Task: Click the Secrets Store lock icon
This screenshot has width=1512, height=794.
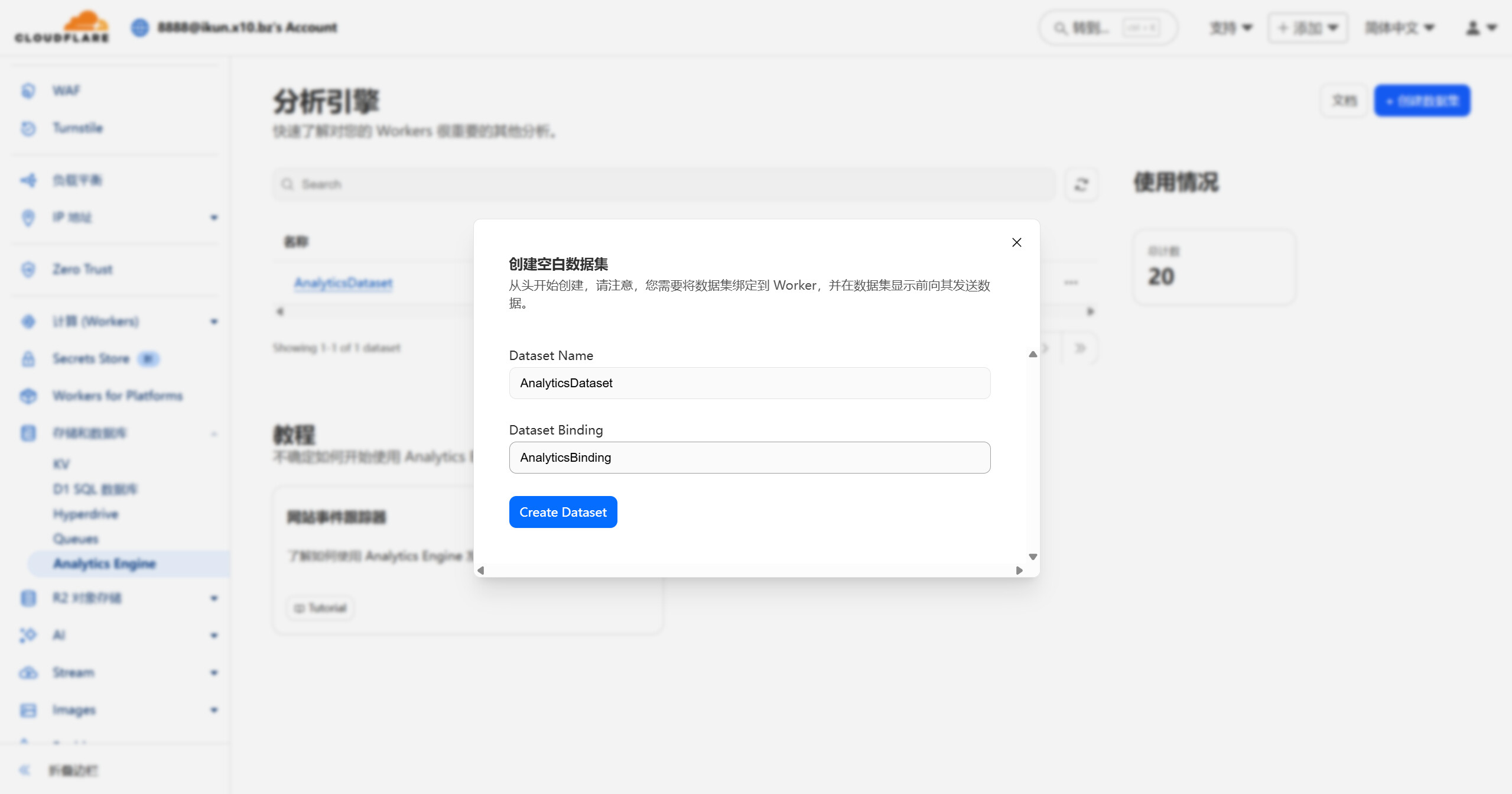Action: tap(28, 359)
